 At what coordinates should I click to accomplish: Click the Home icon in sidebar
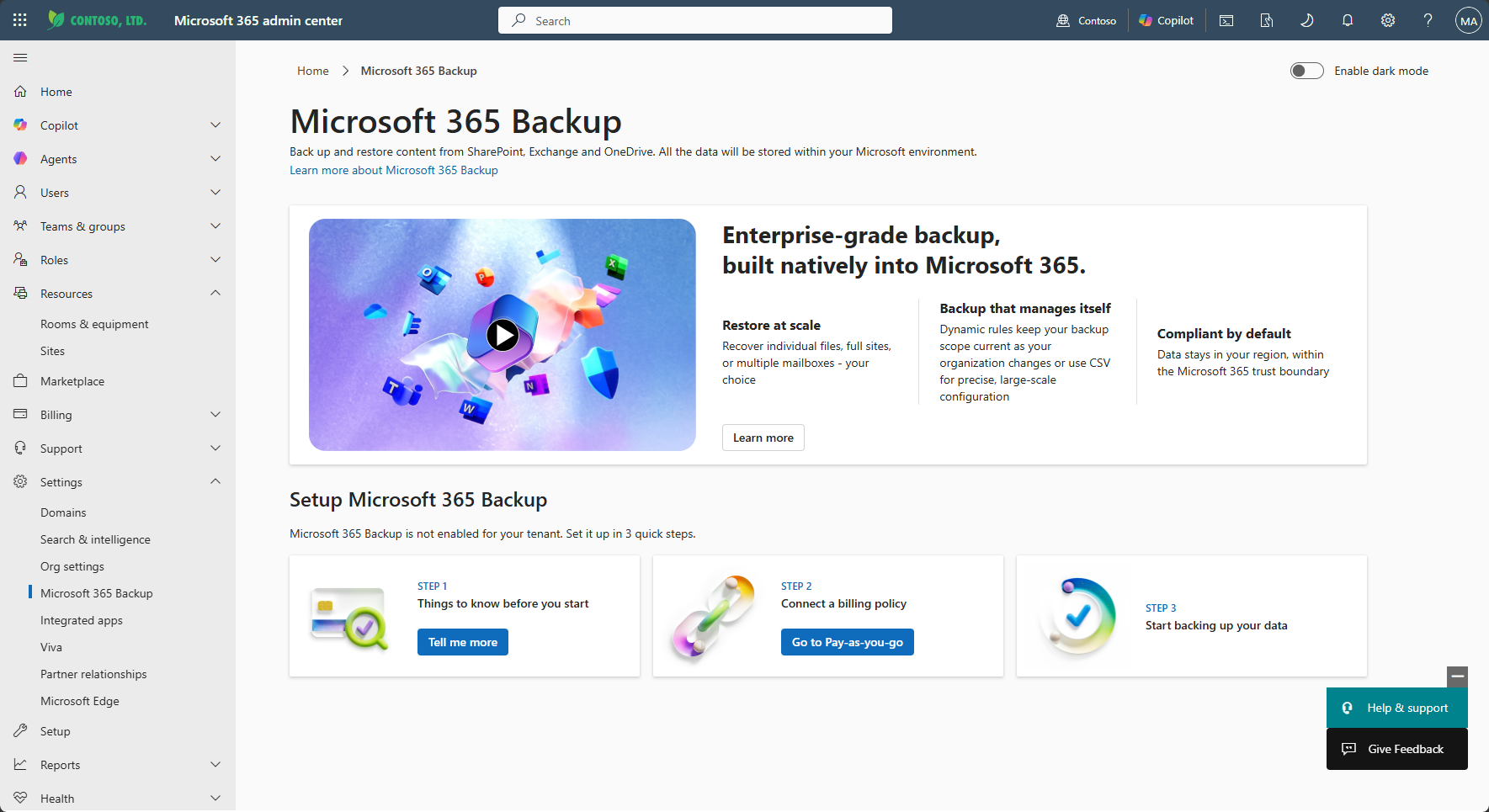(20, 92)
